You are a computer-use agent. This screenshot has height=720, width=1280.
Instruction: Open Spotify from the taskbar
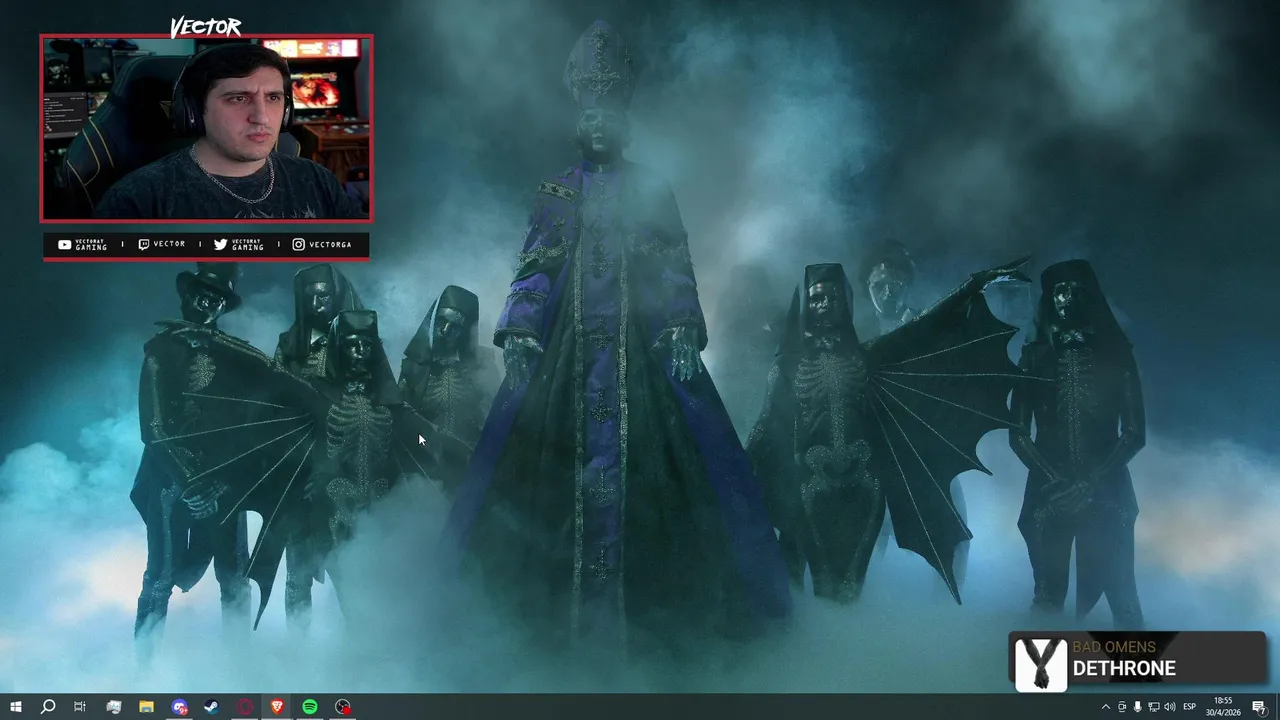(x=310, y=707)
